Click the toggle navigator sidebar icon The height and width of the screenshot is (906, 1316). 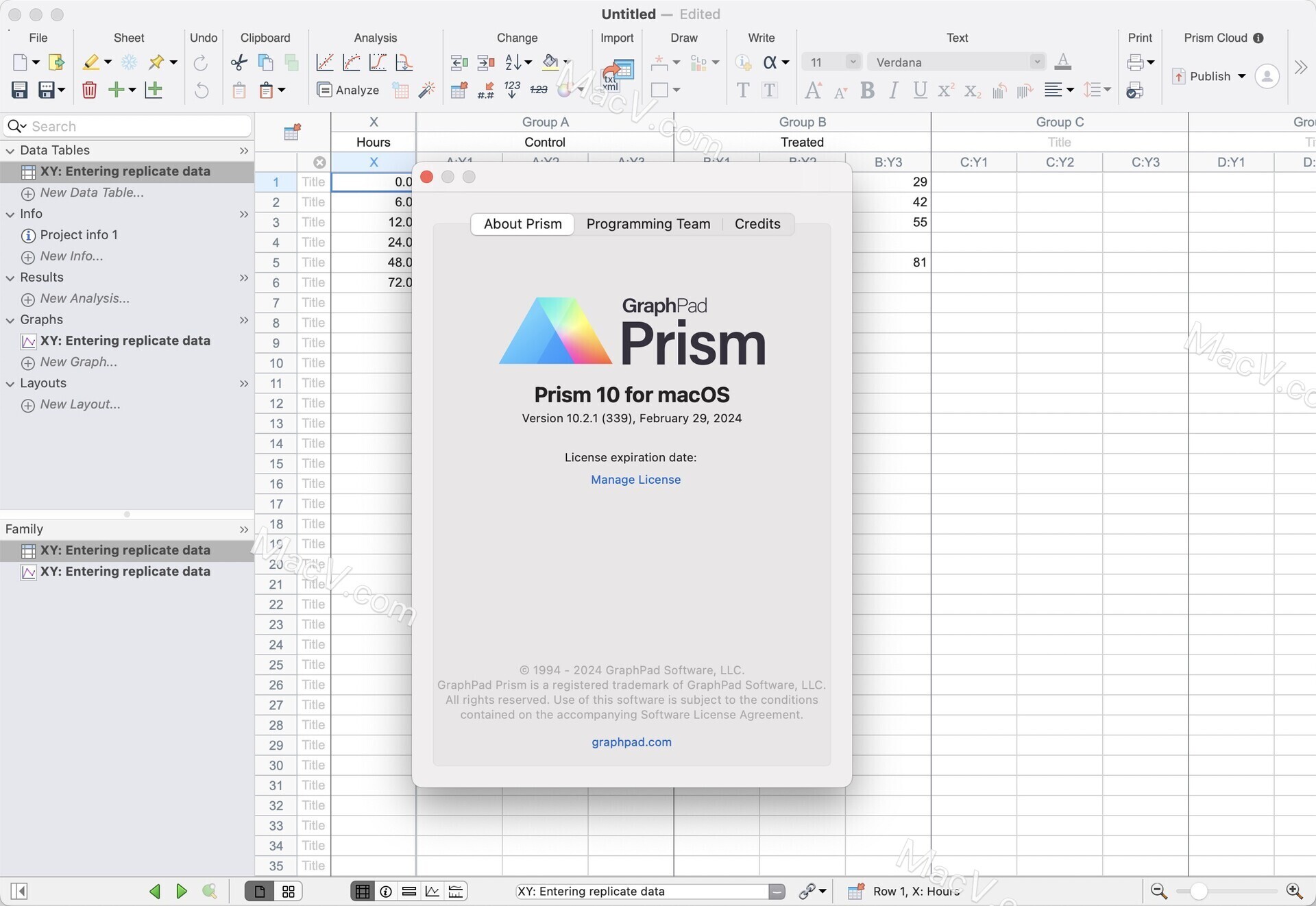pos(19,891)
